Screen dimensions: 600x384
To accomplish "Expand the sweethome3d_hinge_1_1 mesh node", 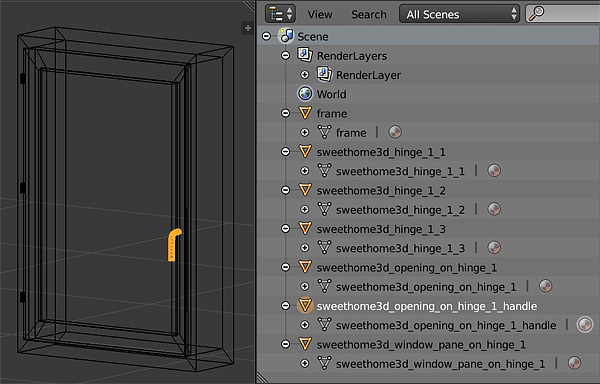I will pyautogui.click(x=305, y=171).
